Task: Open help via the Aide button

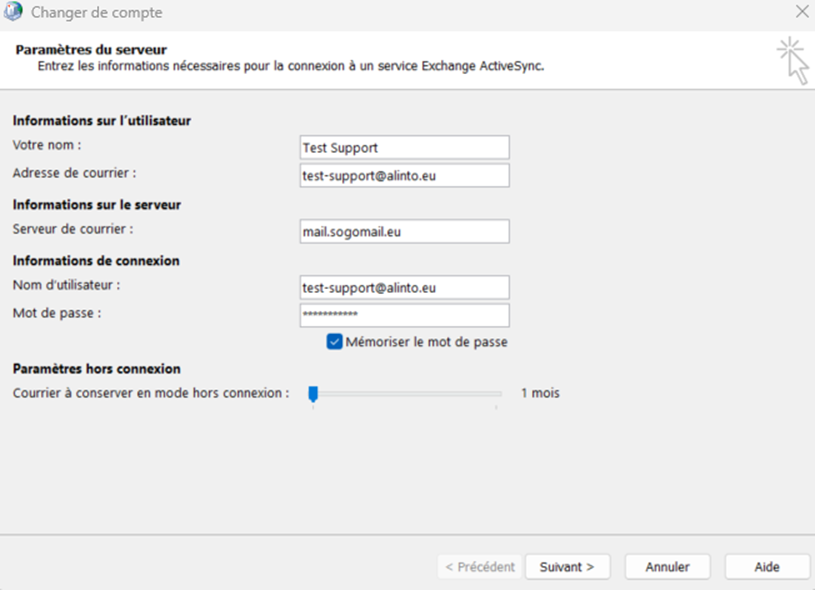Action: pyautogui.click(x=767, y=567)
